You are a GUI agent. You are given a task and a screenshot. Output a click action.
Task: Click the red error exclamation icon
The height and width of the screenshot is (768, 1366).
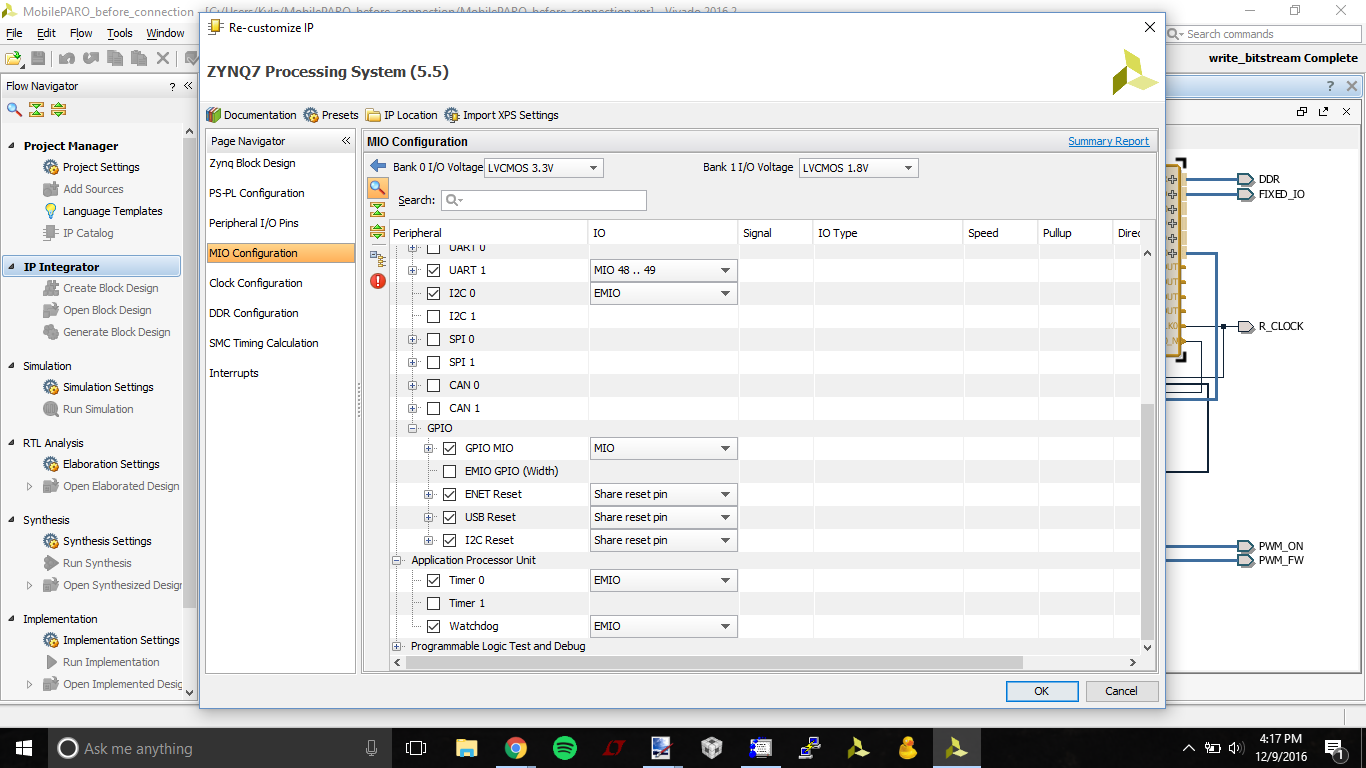(x=378, y=281)
